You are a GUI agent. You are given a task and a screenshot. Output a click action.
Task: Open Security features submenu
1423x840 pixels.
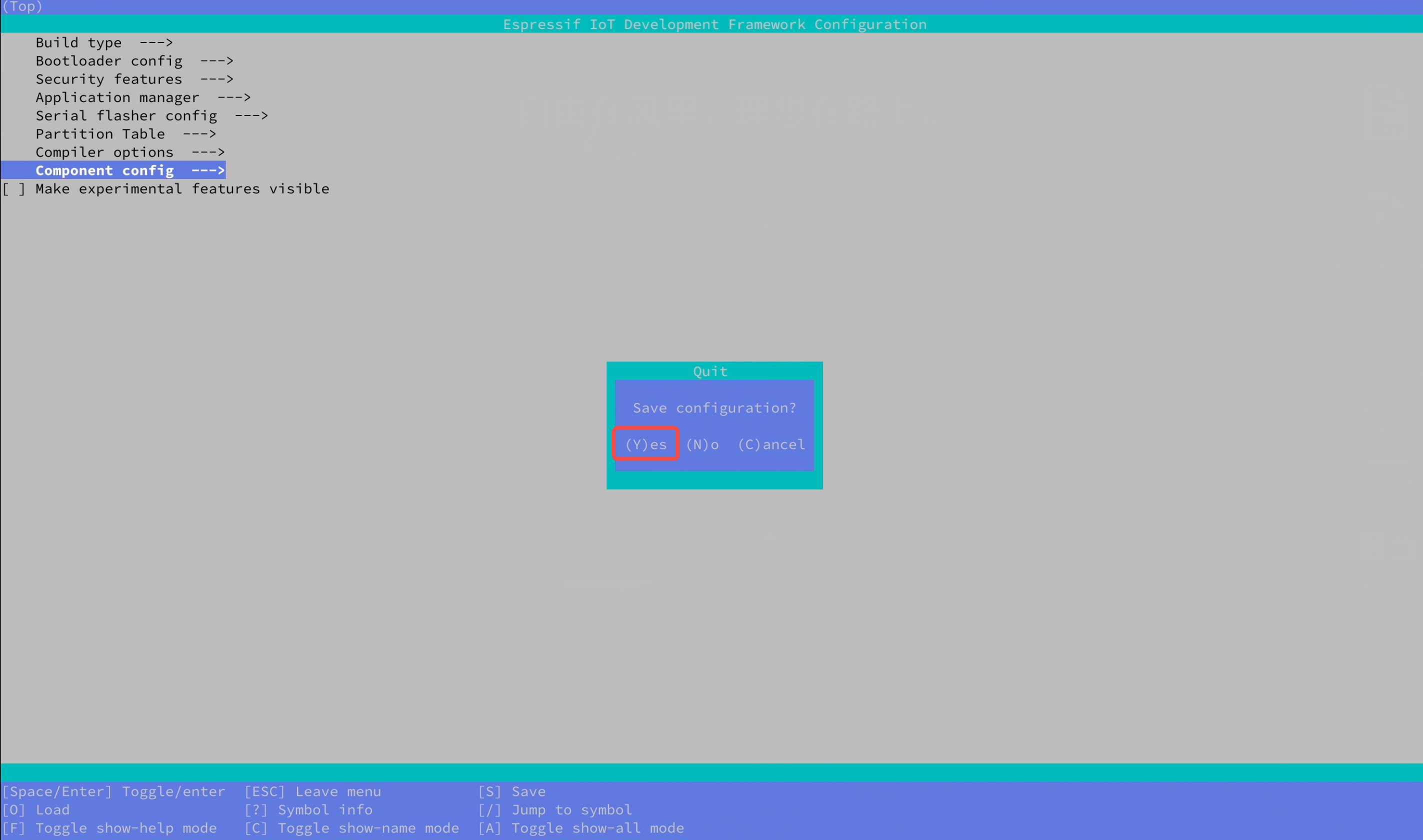134,78
